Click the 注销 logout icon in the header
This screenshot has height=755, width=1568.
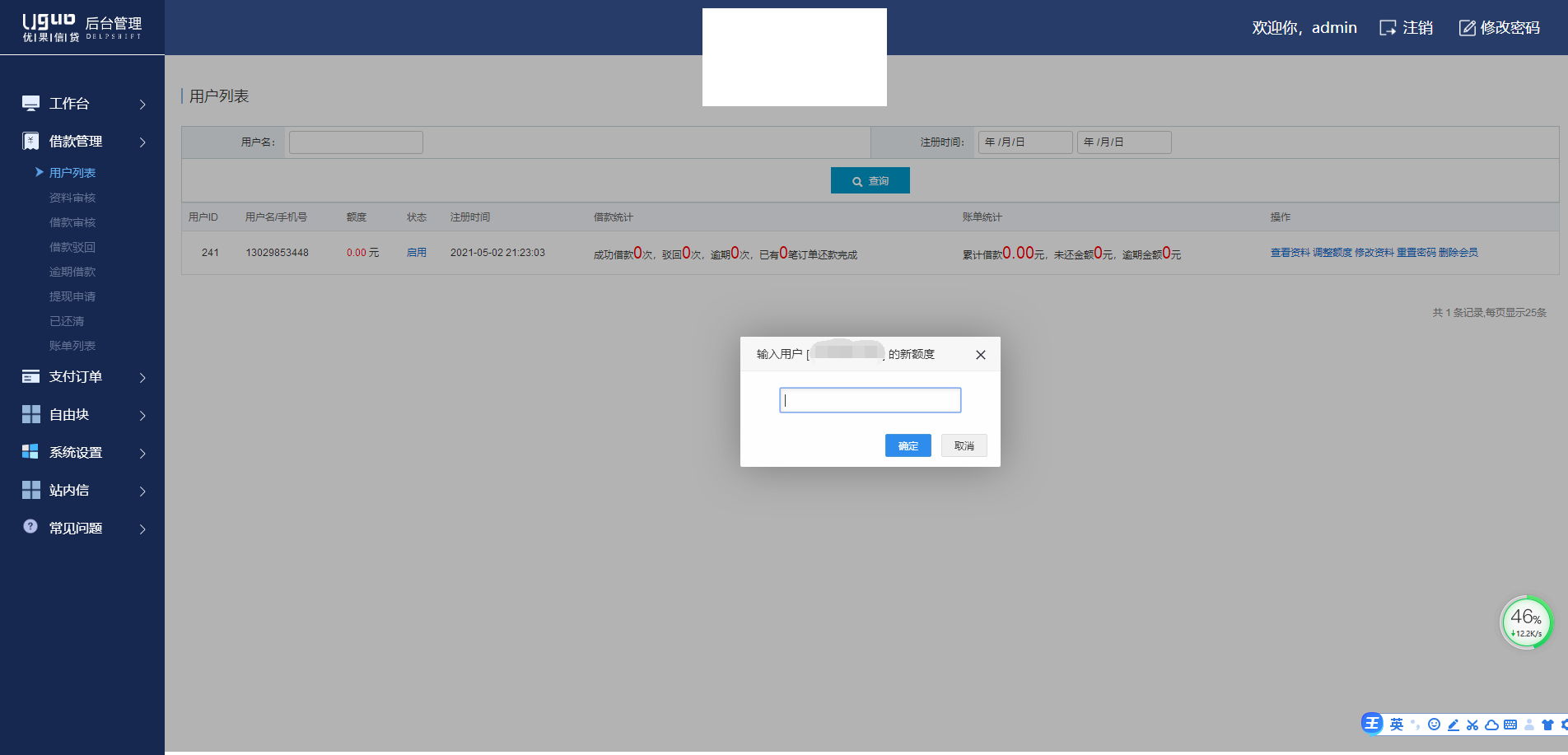[1388, 28]
